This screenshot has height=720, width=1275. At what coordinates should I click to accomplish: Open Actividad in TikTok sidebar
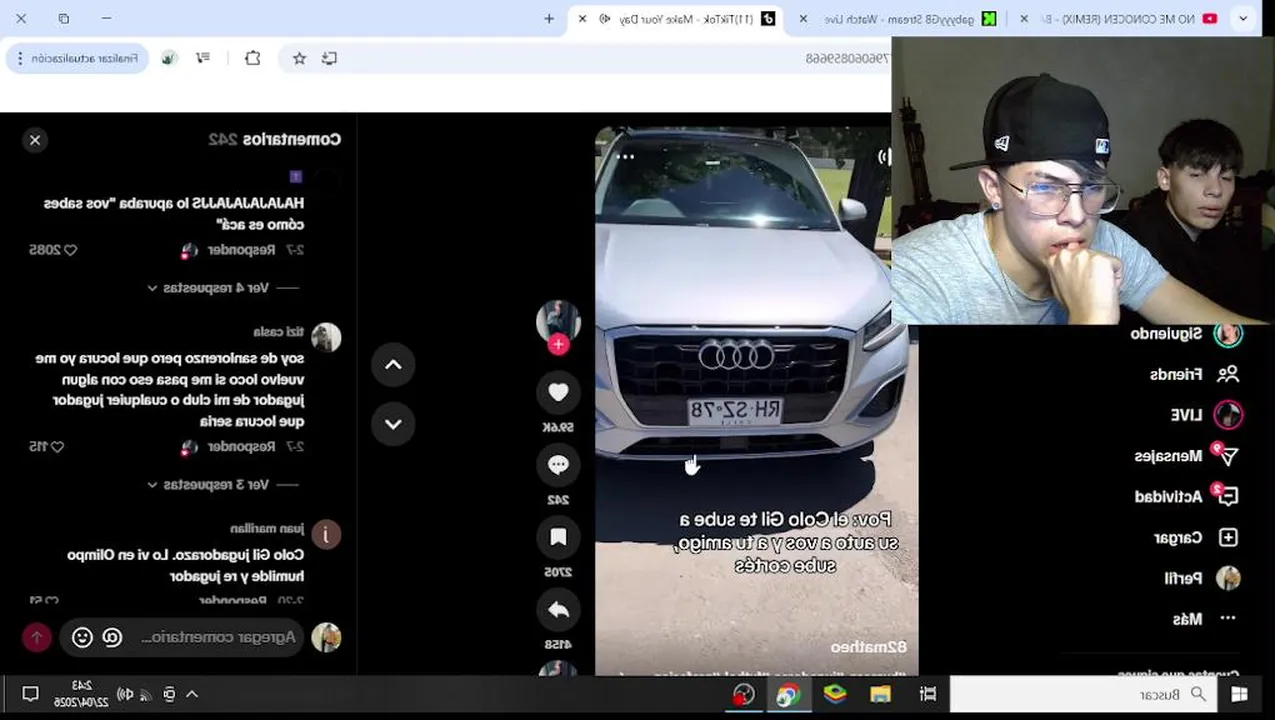[1186, 497]
